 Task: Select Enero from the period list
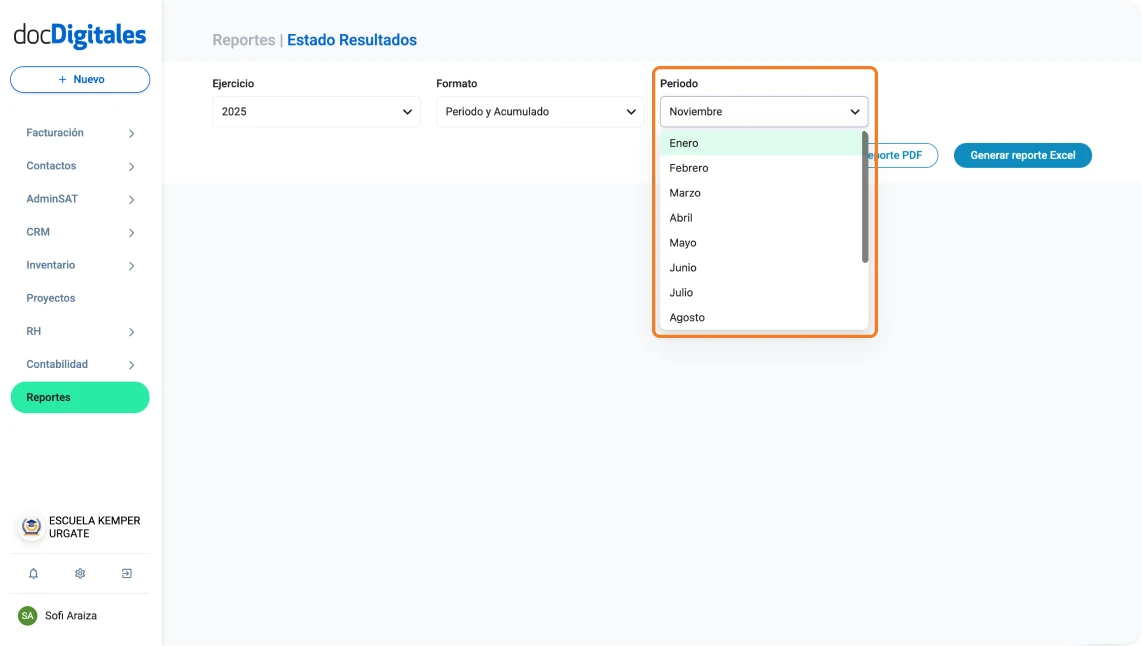tap(685, 143)
